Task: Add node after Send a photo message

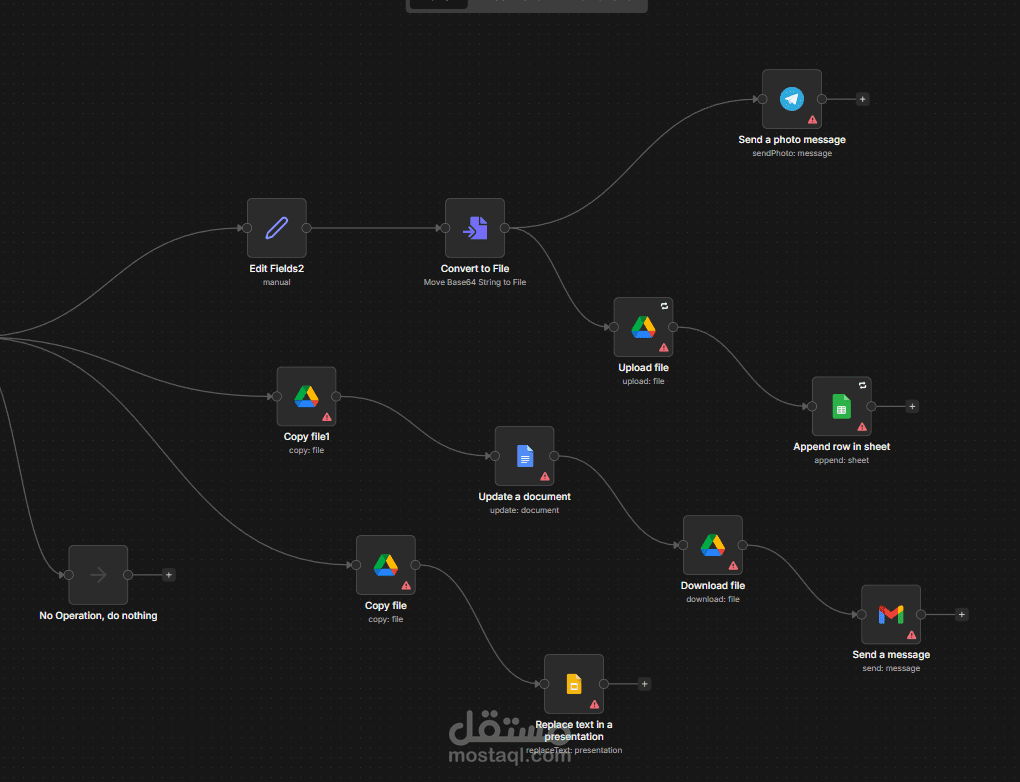Action: coord(863,99)
